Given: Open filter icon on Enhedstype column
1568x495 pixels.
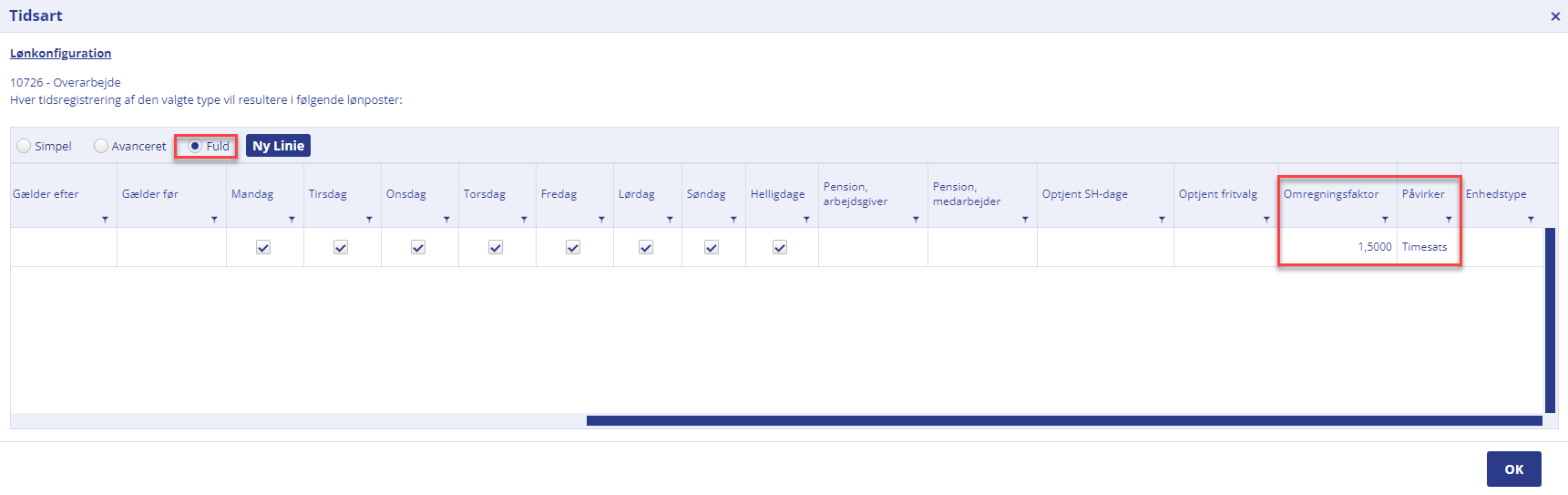Looking at the screenshot, I should click(1531, 220).
